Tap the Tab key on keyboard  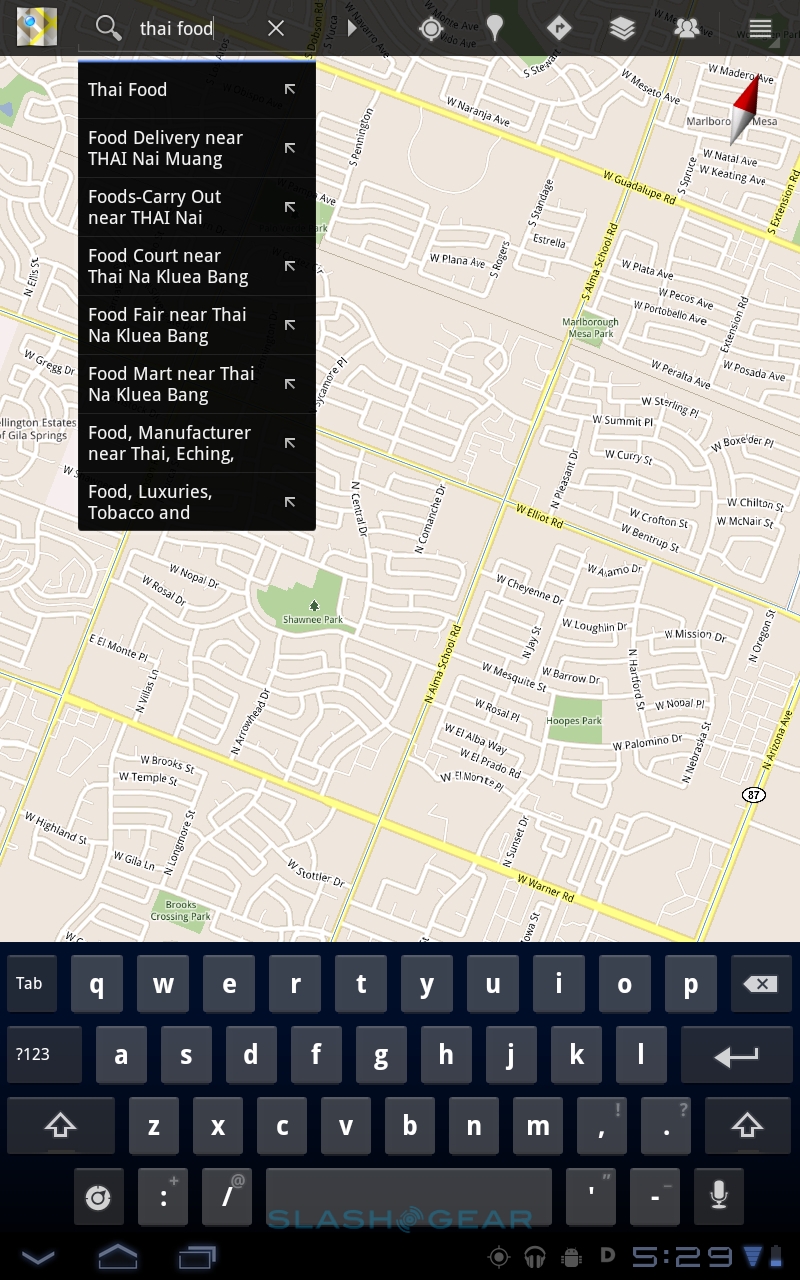pyautogui.click(x=31, y=984)
